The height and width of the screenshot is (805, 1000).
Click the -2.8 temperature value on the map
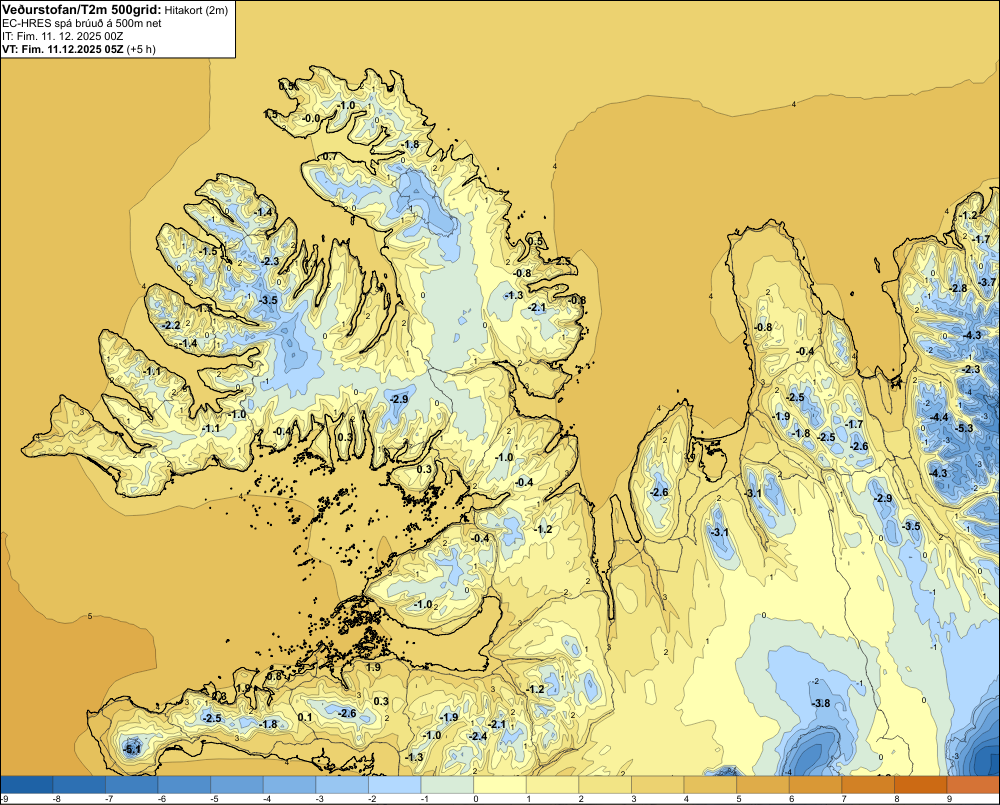(x=958, y=288)
